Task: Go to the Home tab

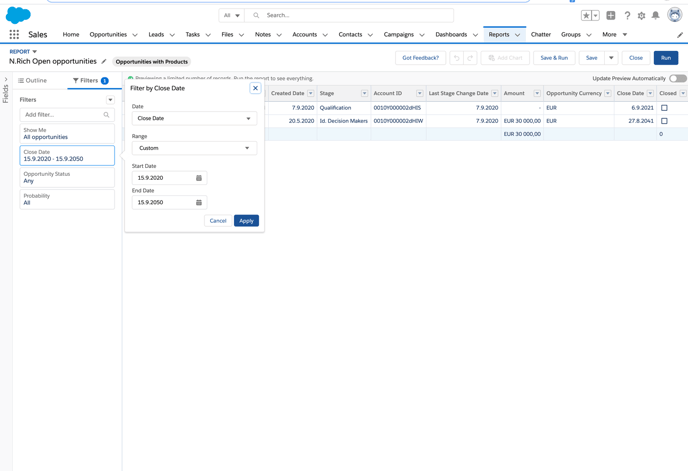Action: click(x=71, y=34)
